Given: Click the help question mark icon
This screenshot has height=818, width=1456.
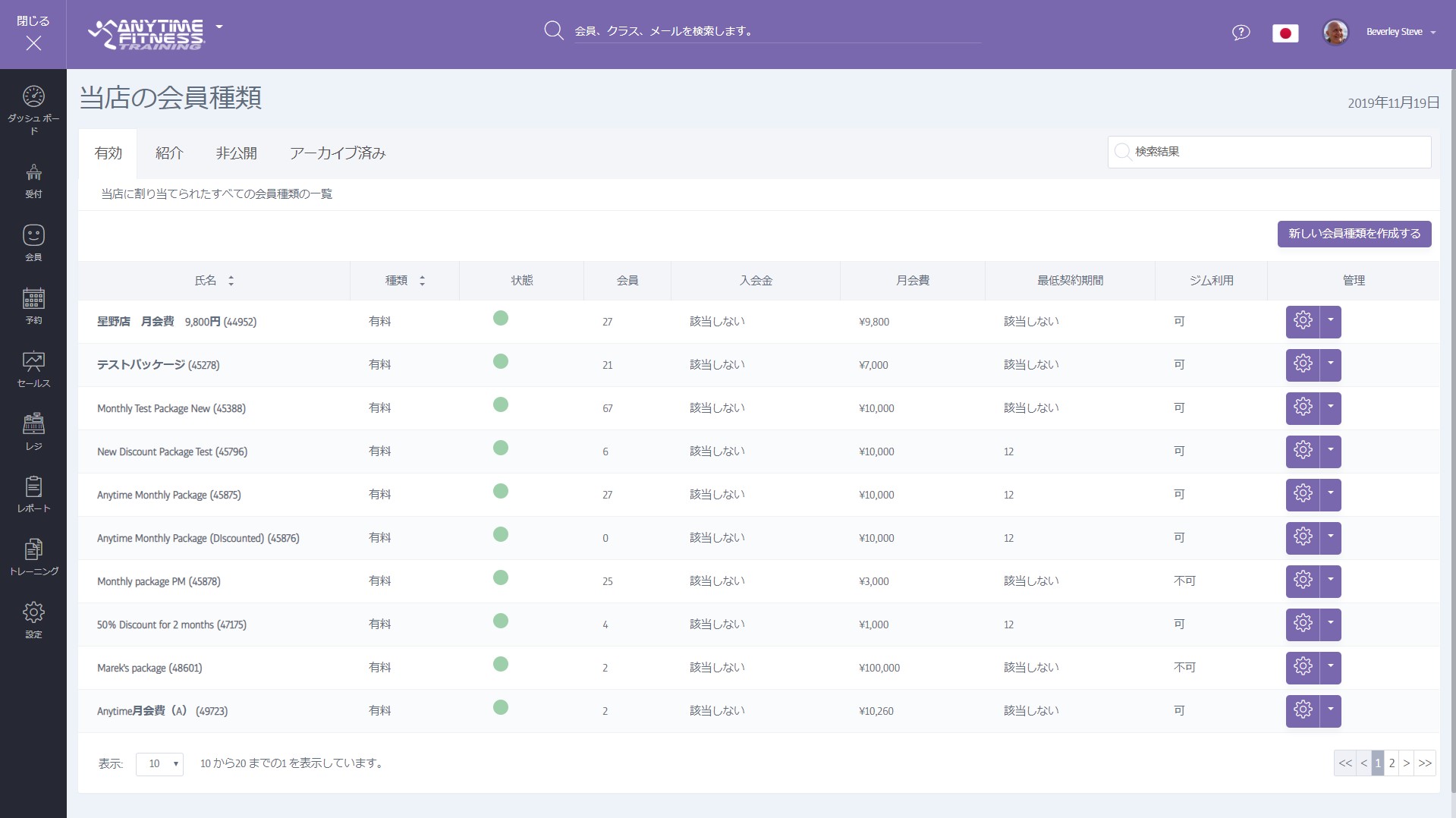Looking at the screenshot, I should point(1241,33).
